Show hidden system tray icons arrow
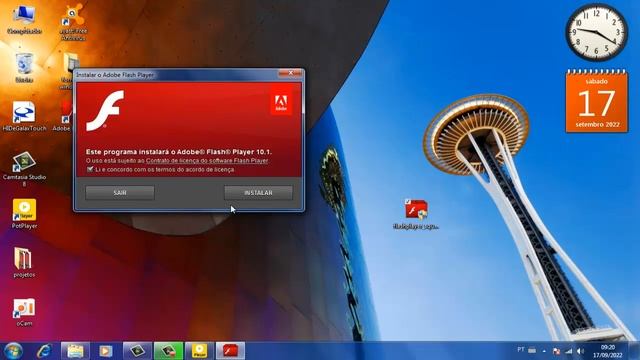Viewport: 640px width, 360px height. coord(544,351)
